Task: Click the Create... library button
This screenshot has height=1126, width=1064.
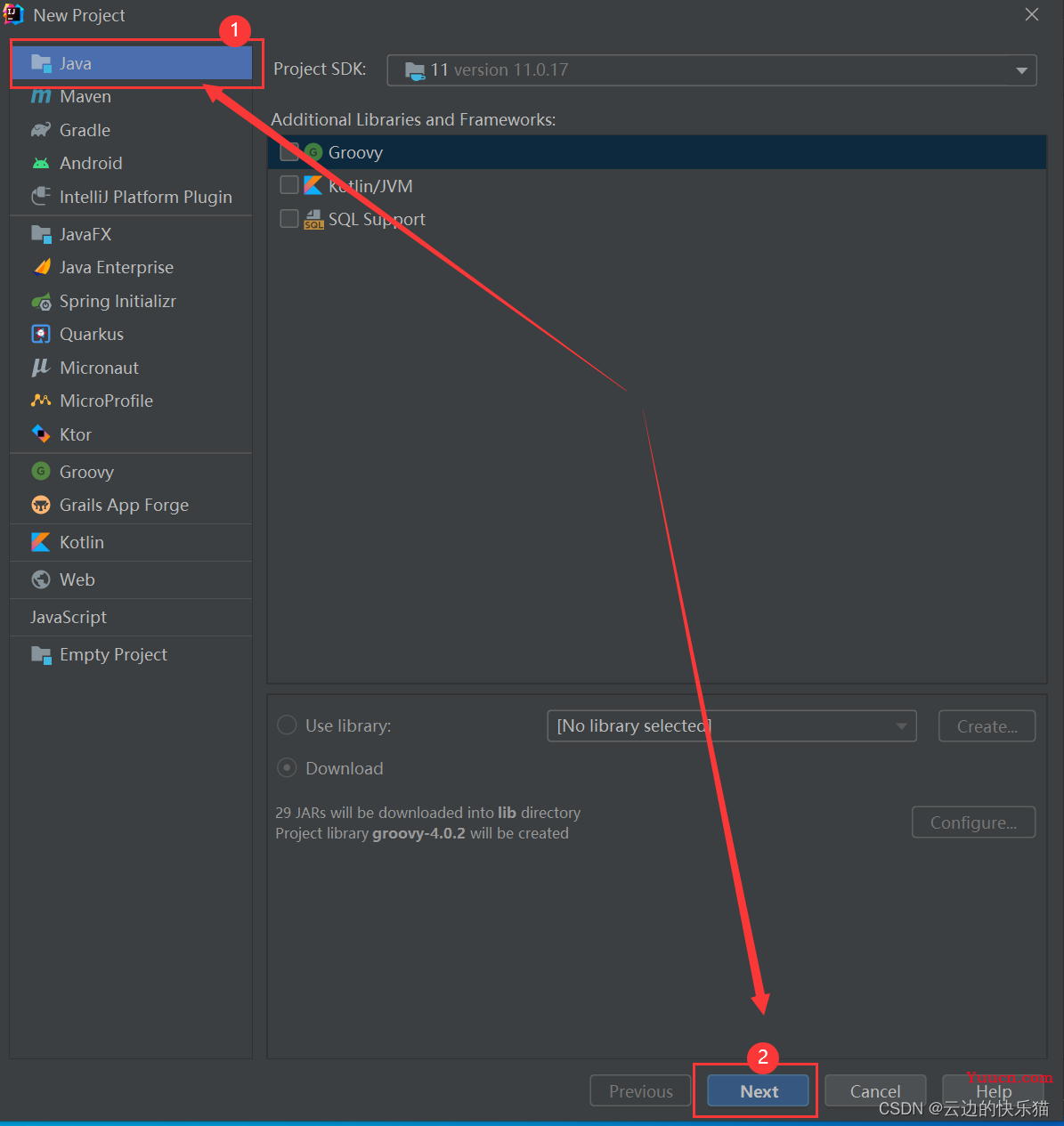Action: 987,726
